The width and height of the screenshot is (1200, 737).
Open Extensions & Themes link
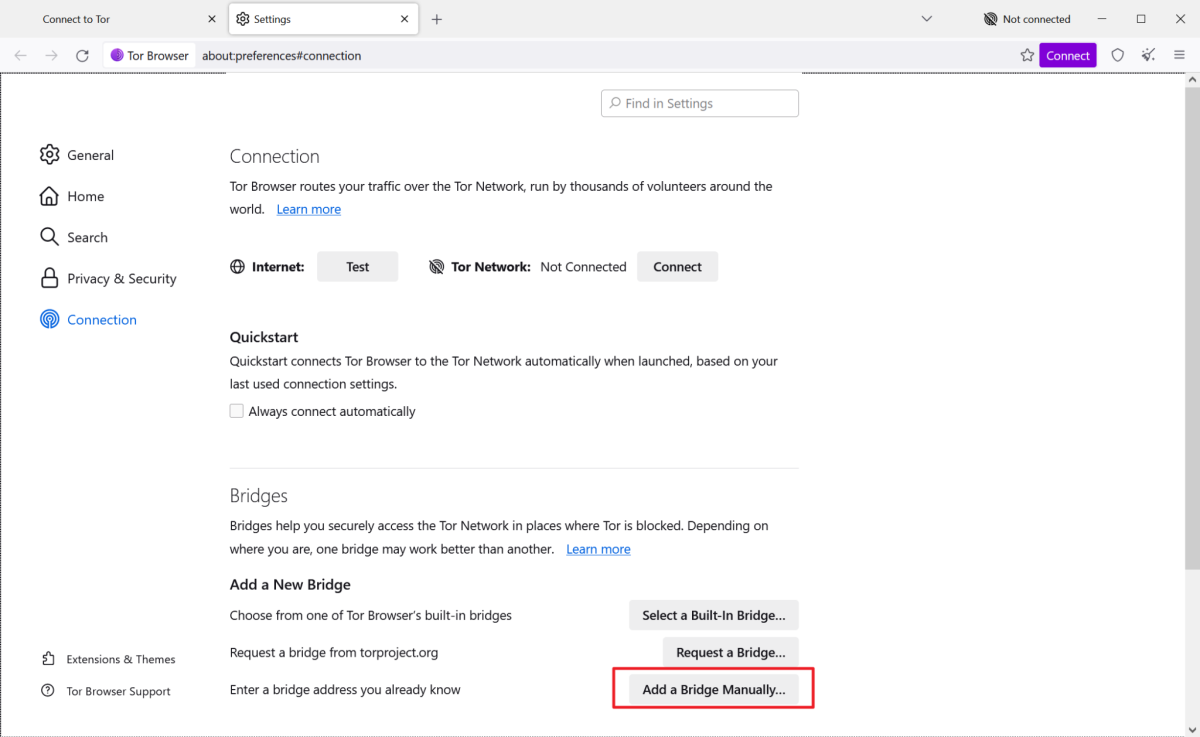121,659
